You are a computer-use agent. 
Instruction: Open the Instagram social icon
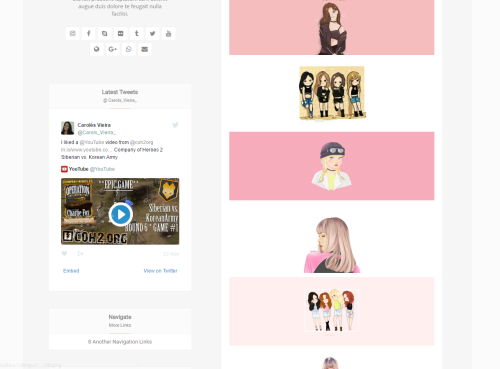point(73,33)
